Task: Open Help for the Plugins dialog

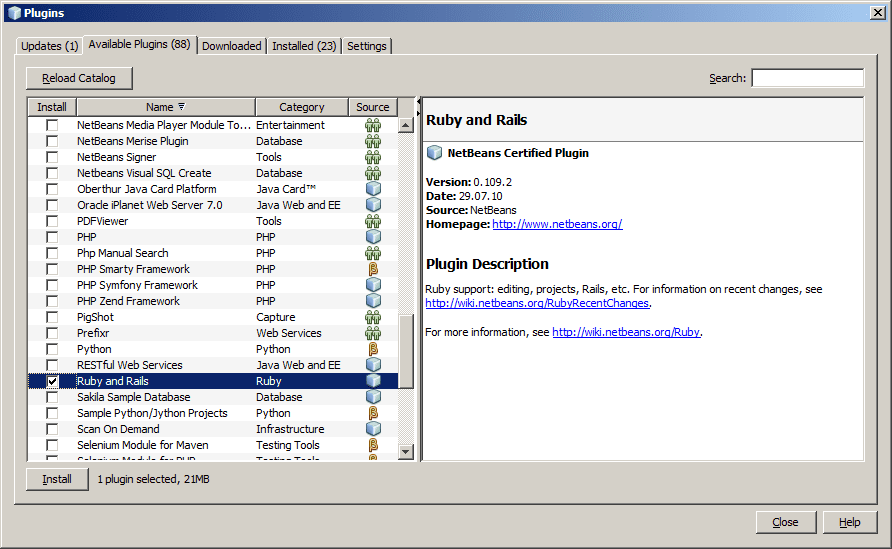Action: [849, 522]
